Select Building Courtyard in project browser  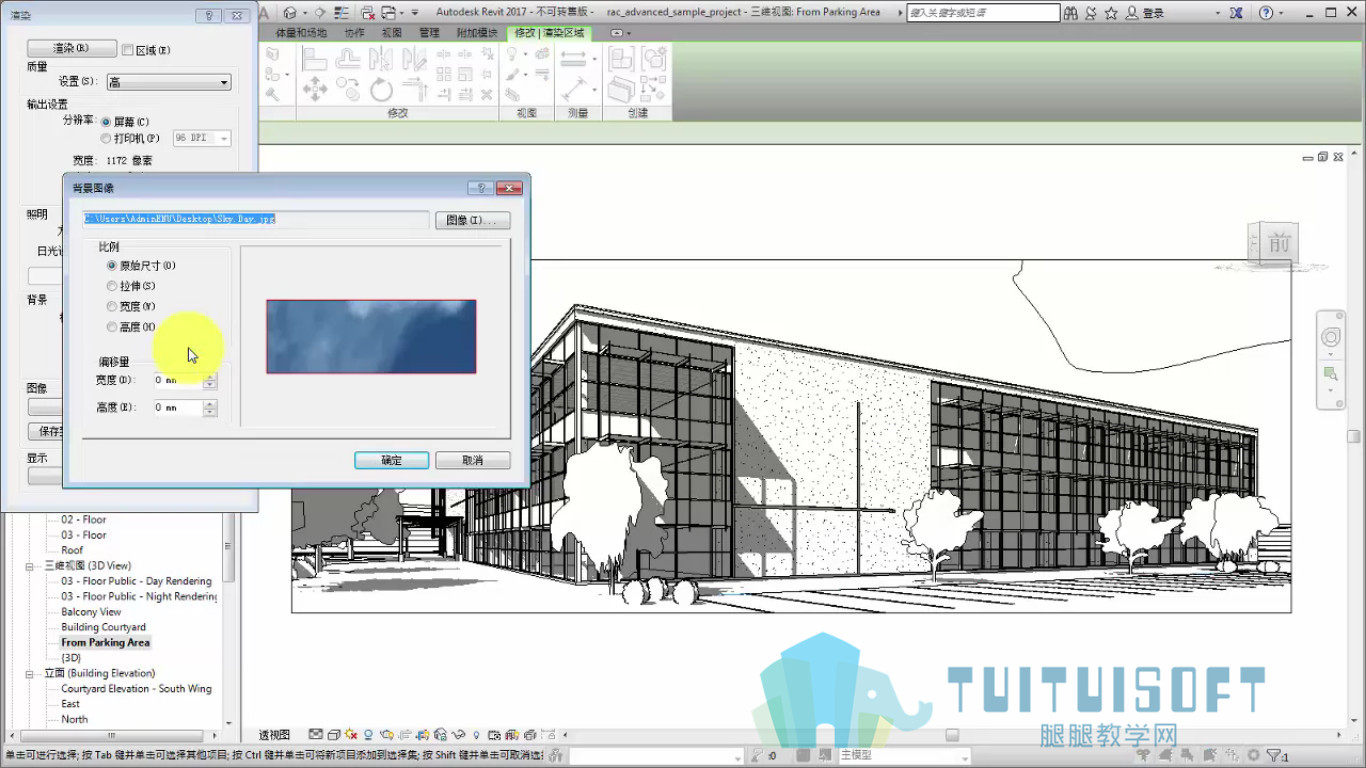point(103,627)
